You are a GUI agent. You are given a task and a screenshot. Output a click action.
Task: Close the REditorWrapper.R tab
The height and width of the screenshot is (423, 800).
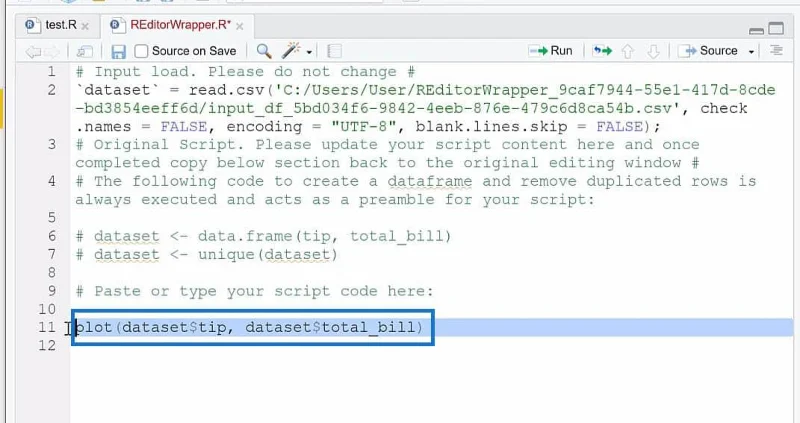240,26
